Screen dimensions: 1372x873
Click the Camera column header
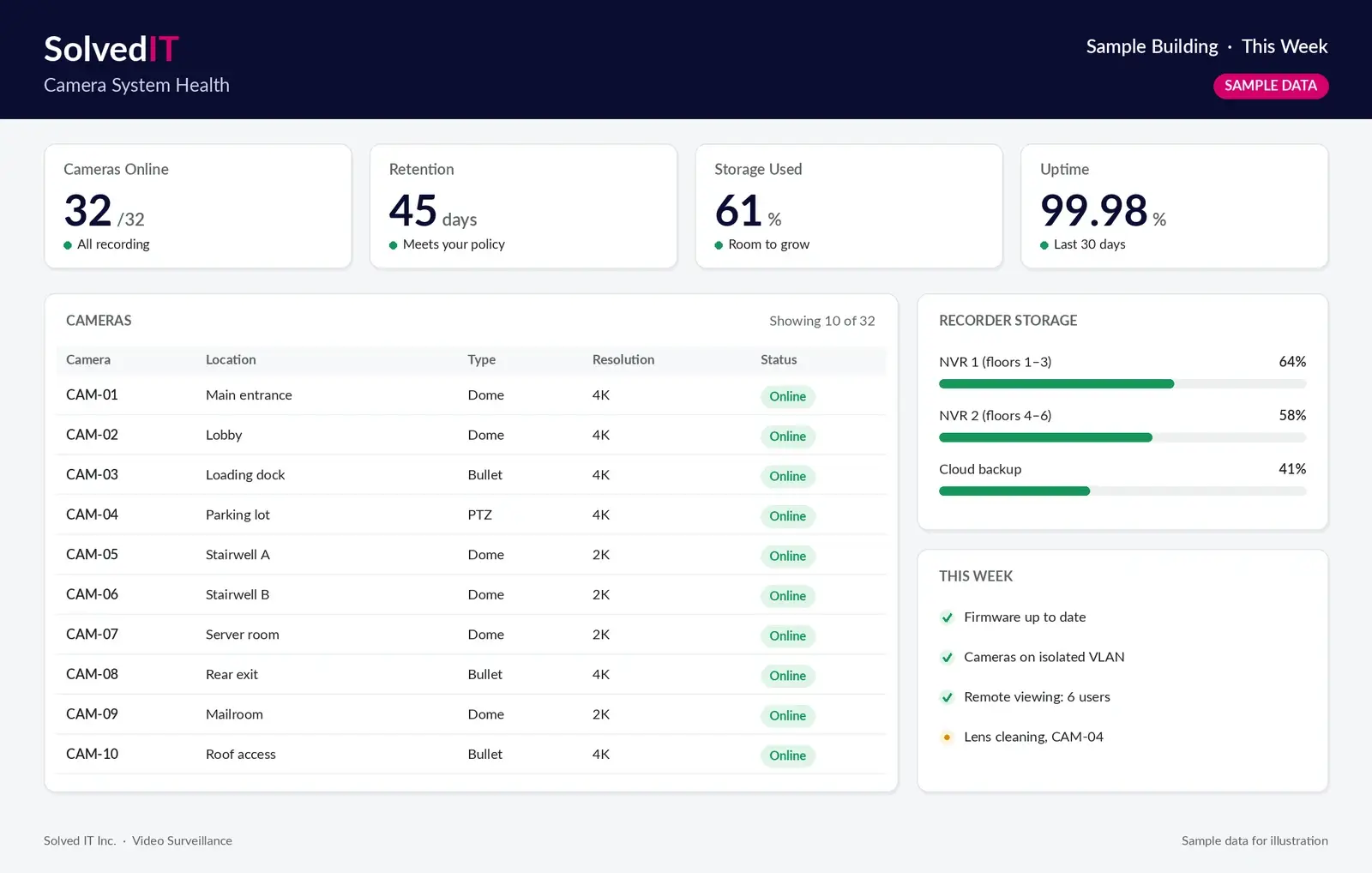point(88,359)
